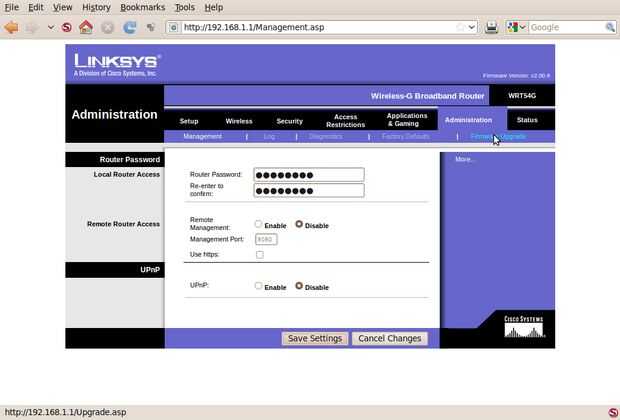This screenshot has height=420, width=620.
Task: Click the Wireless-G Broadband Router title
Action: click(427, 96)
